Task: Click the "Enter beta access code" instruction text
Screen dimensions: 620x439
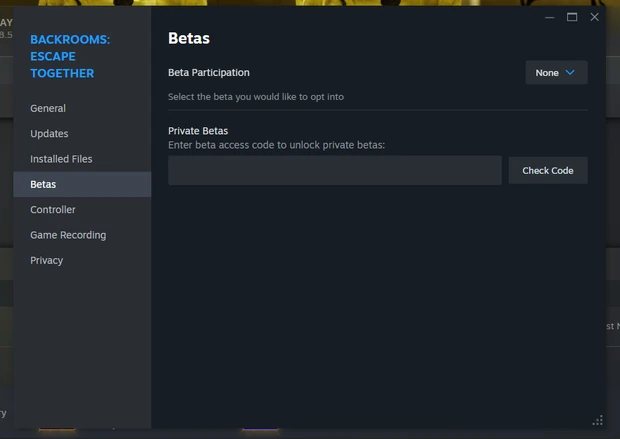Action: (276, 145)
